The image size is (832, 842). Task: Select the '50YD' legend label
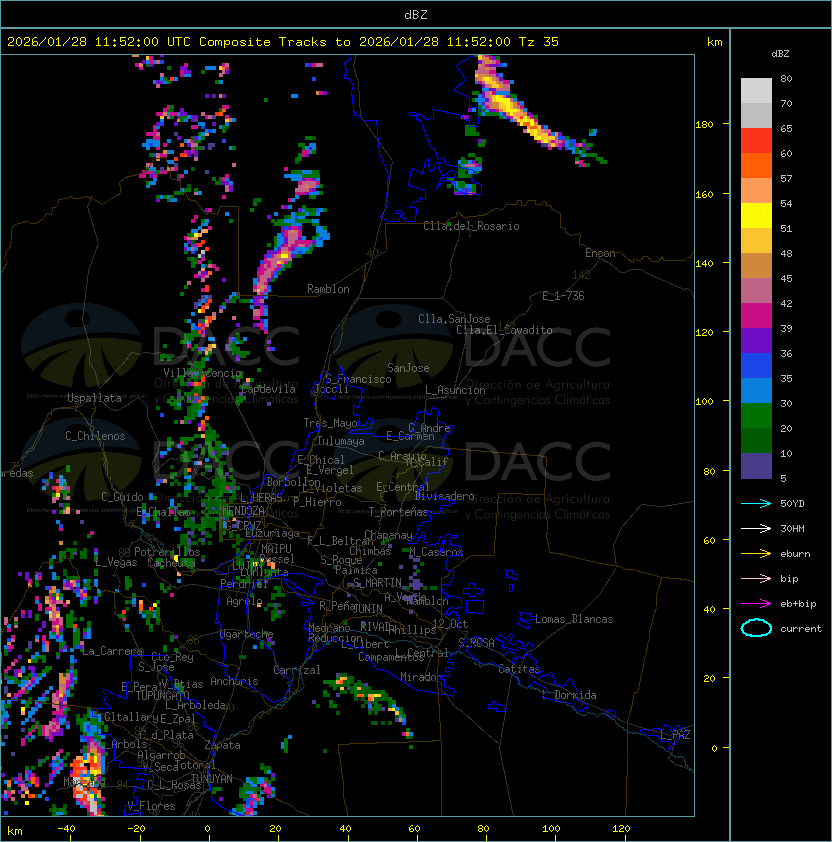point(792,503)
